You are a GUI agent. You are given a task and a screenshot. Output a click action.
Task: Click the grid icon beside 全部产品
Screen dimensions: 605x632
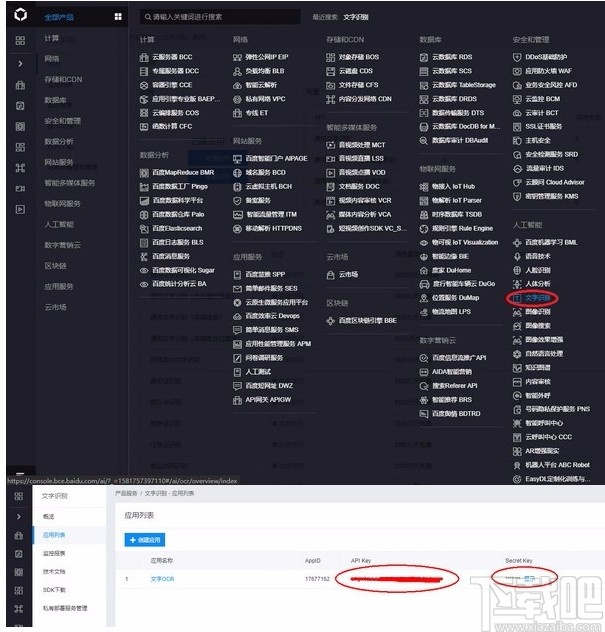tap(118, 17)
